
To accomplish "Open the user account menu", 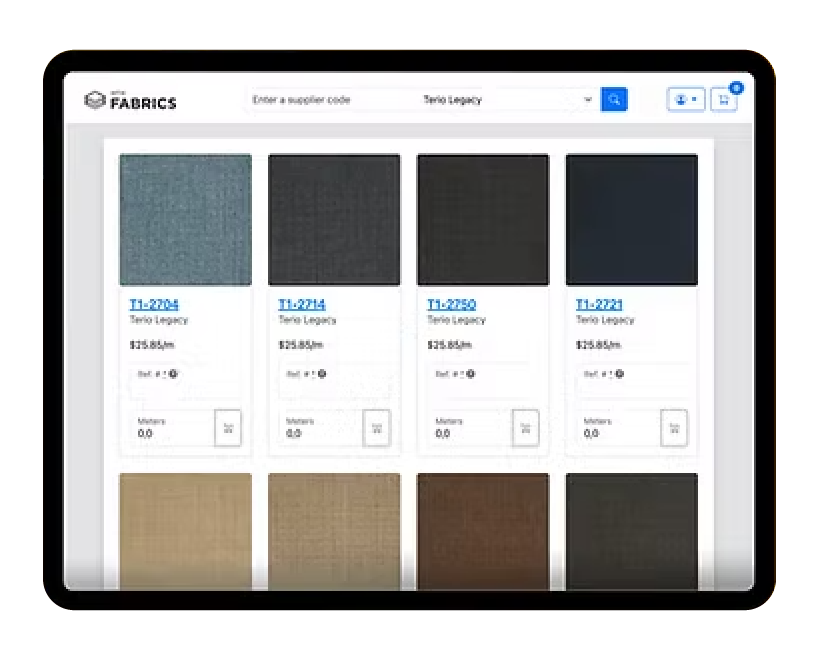I will (686, 99).
